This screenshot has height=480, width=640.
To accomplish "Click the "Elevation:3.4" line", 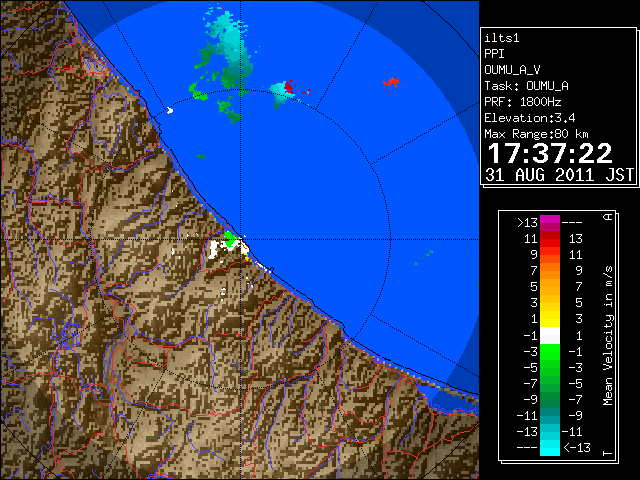I will [530, 118].
